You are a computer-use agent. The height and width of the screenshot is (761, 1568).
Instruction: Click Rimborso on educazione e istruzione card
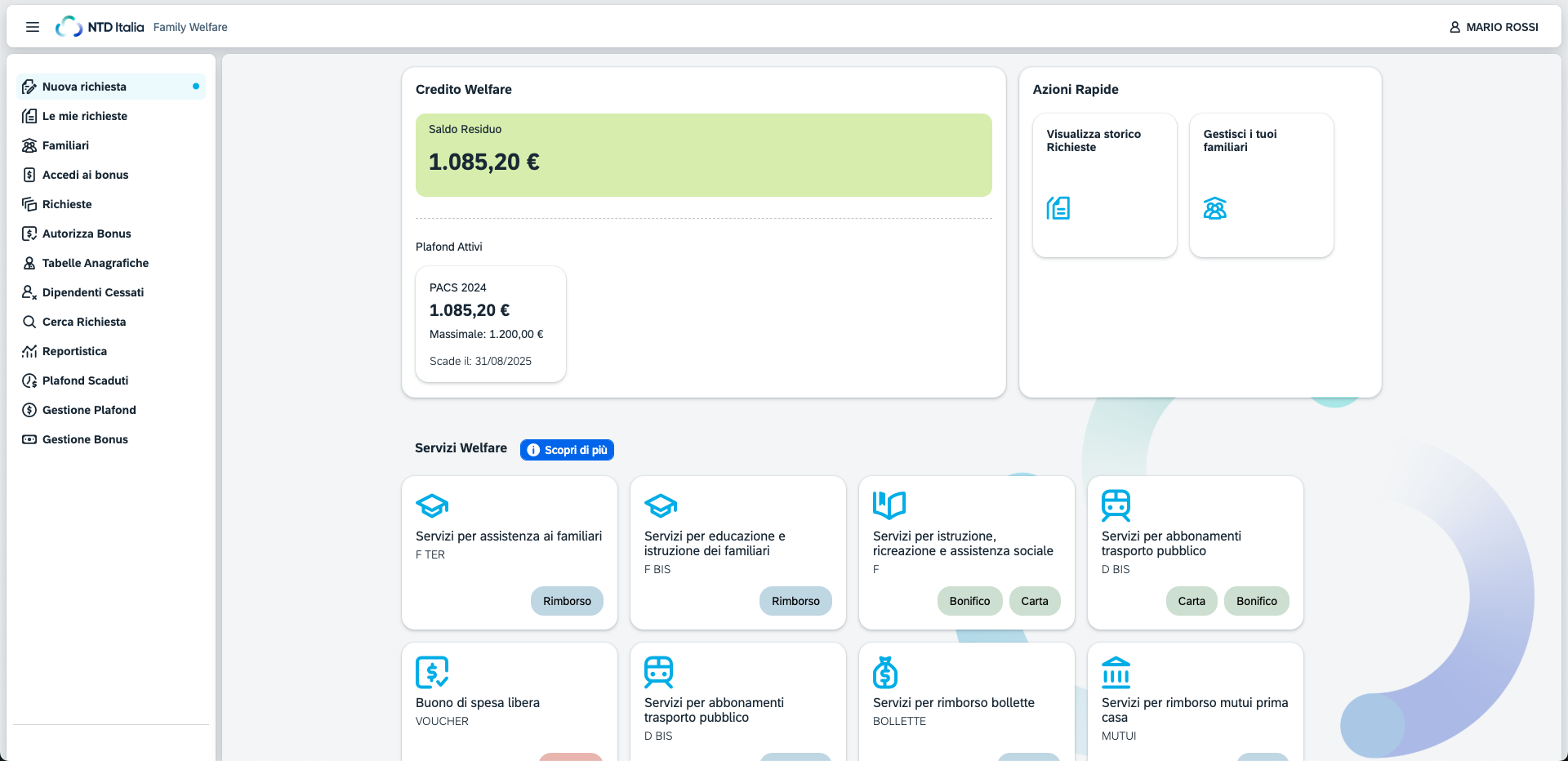[x=795, y=601]
